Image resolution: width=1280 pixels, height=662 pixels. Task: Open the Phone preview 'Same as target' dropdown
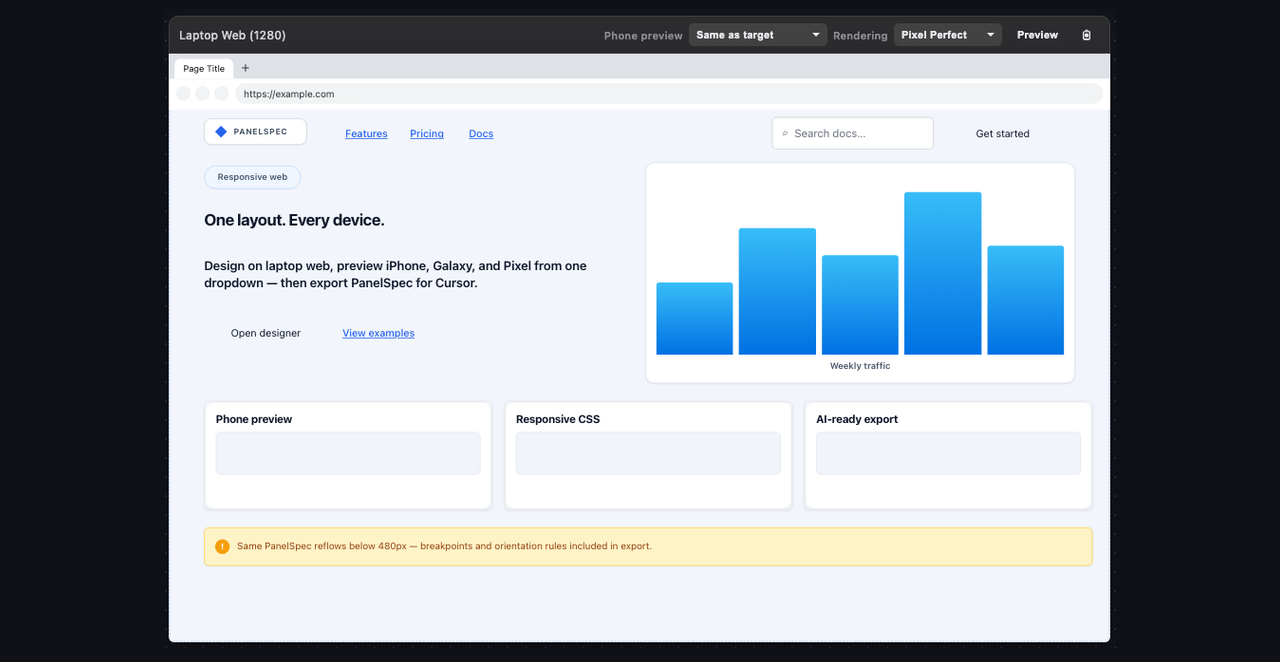(x=758, y=35)
